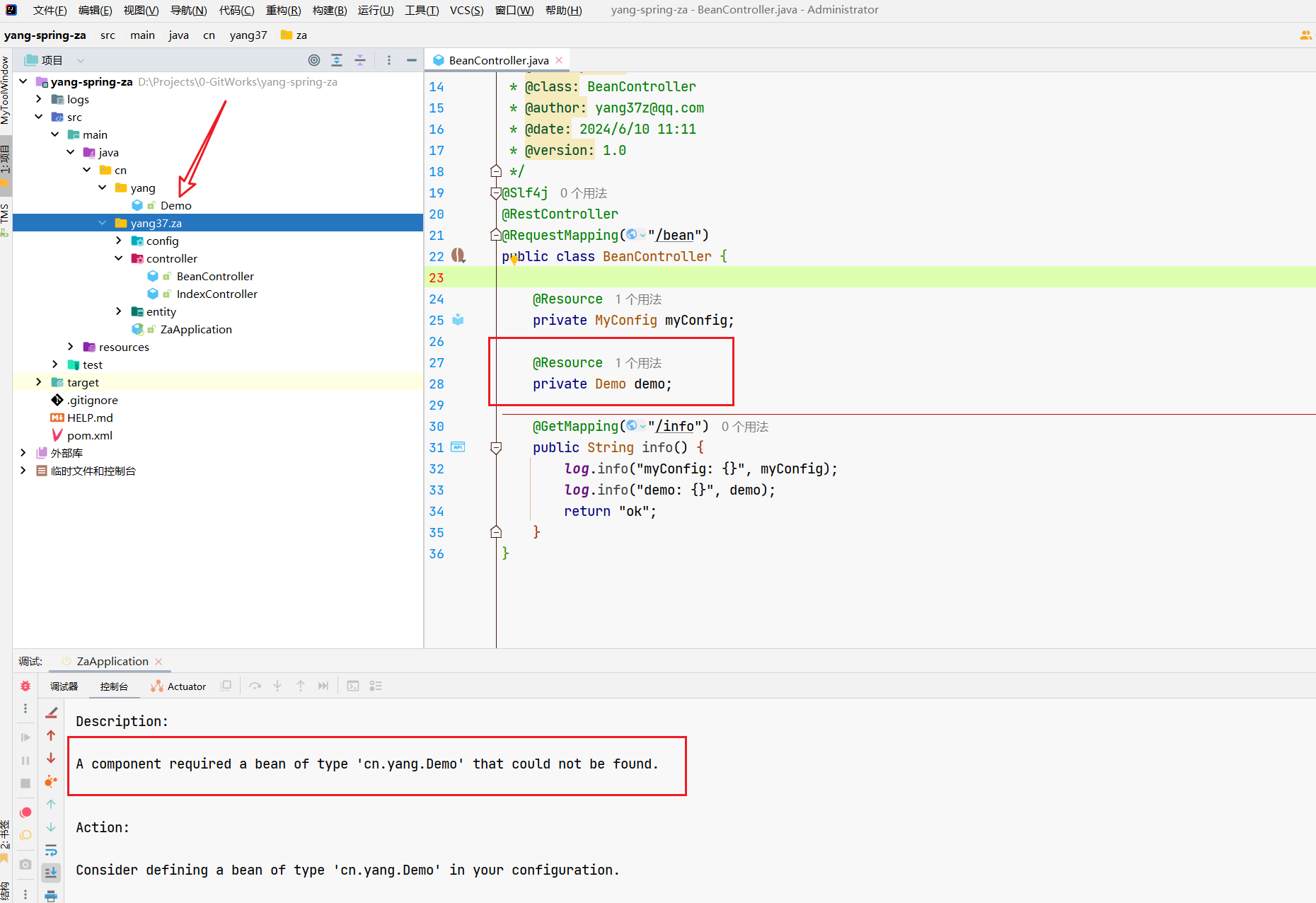Viewport: 1316px width, 903px height.
Task: Click the teal down arrow in console gutter
Action: [51, 827]
